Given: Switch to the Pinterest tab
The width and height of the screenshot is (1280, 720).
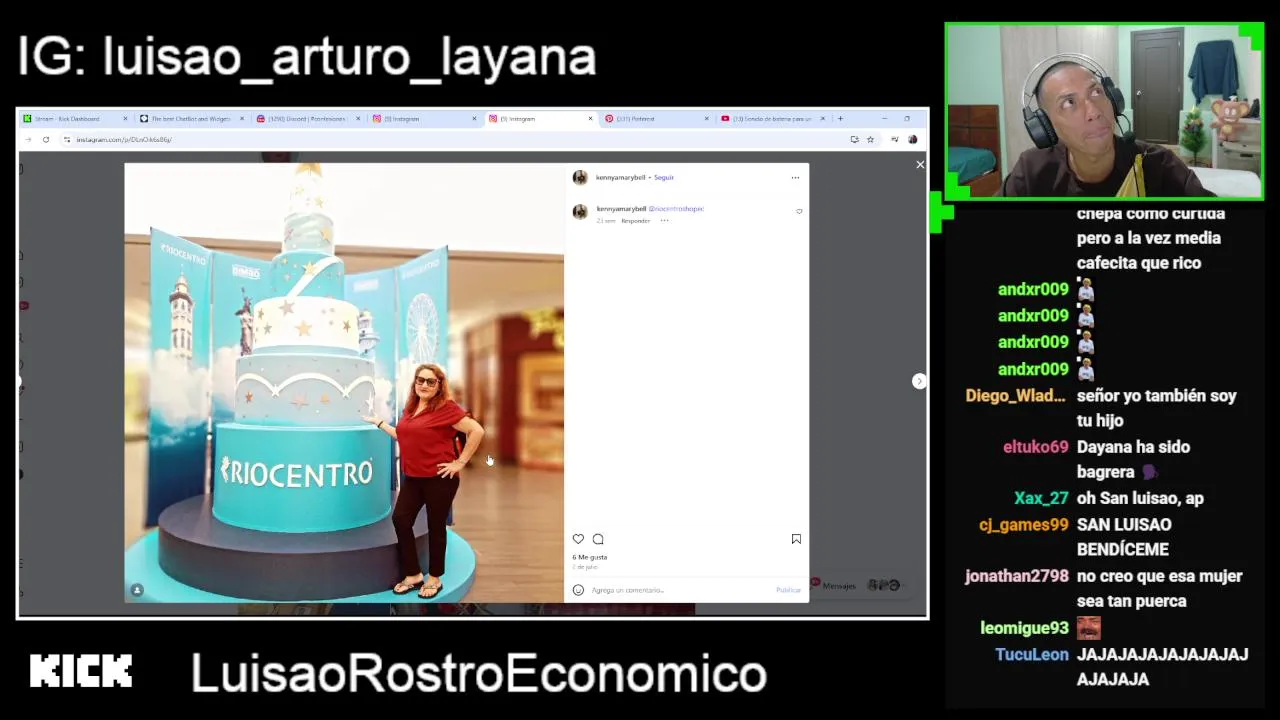Looking at the screenshot, I should tap(656, 118).
